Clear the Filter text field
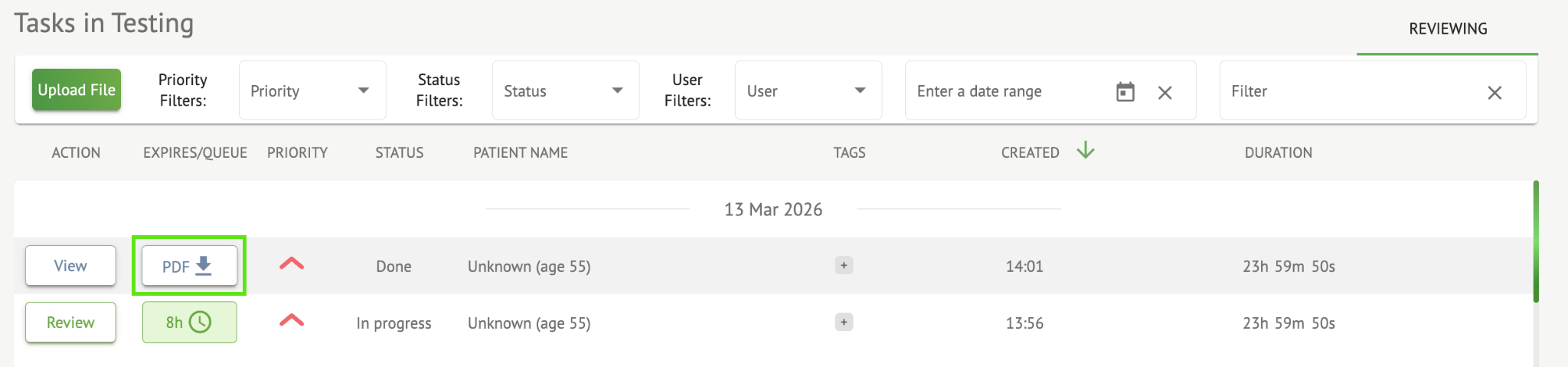 click(1494, 93)
